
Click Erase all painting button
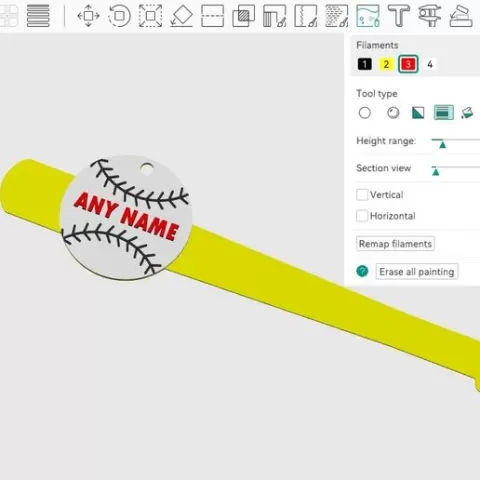[417, 272]
